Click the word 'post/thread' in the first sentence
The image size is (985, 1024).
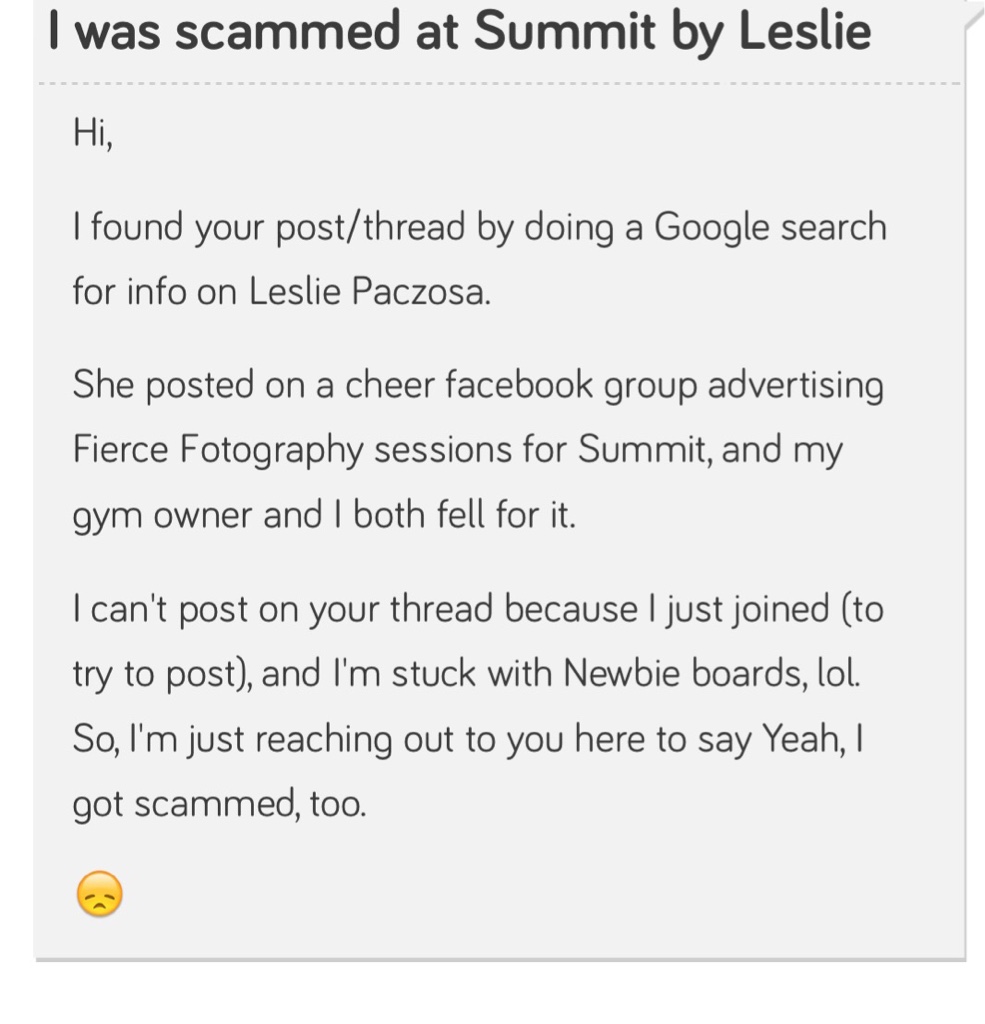pos(370,229)
